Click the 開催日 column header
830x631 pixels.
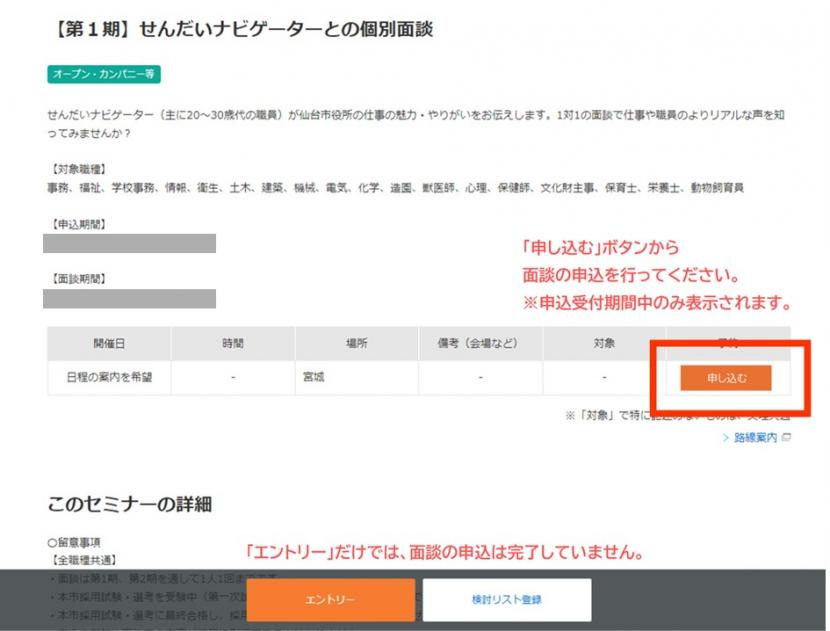[109, 344]
